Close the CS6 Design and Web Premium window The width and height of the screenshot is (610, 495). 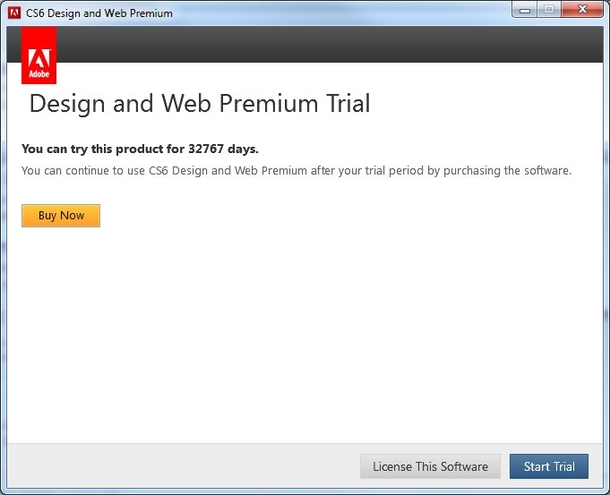[582, 9]
